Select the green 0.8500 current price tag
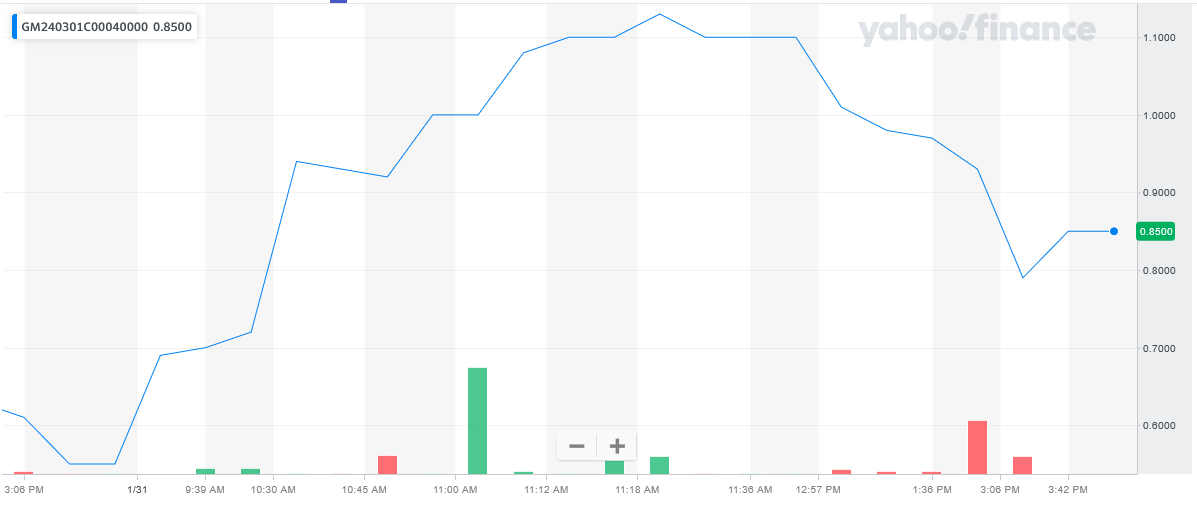 pyautogui.click(x=1155, y=232)
